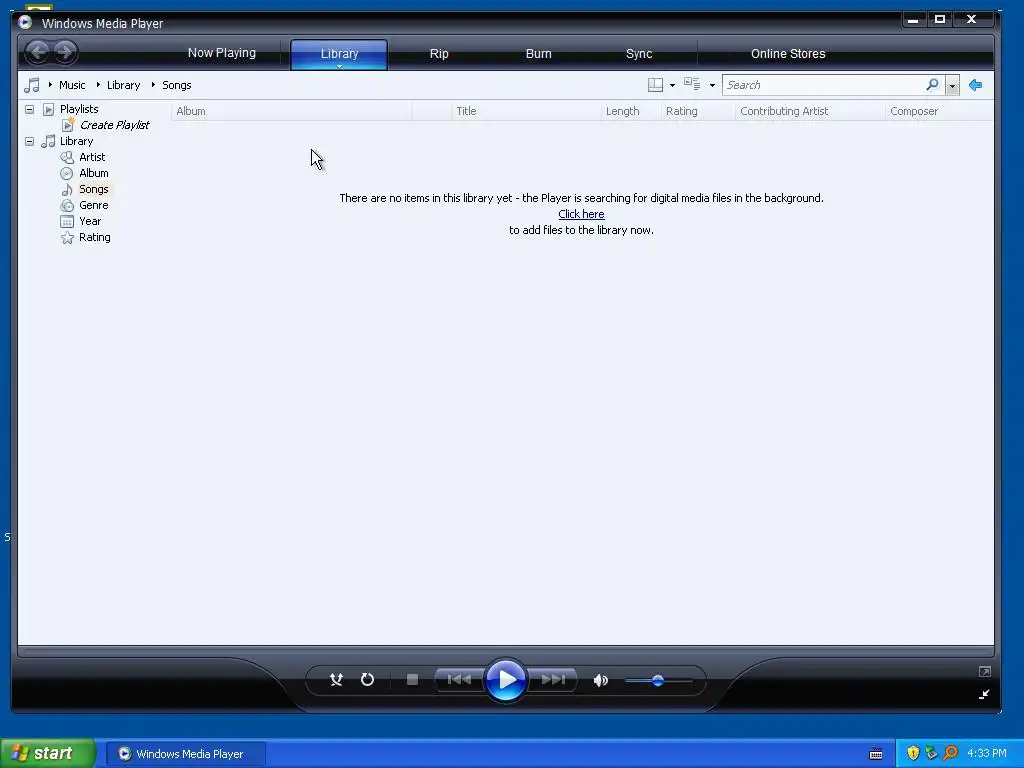Start playback with the Play button
Screen dimensions: 1024x768
(506, 680)
